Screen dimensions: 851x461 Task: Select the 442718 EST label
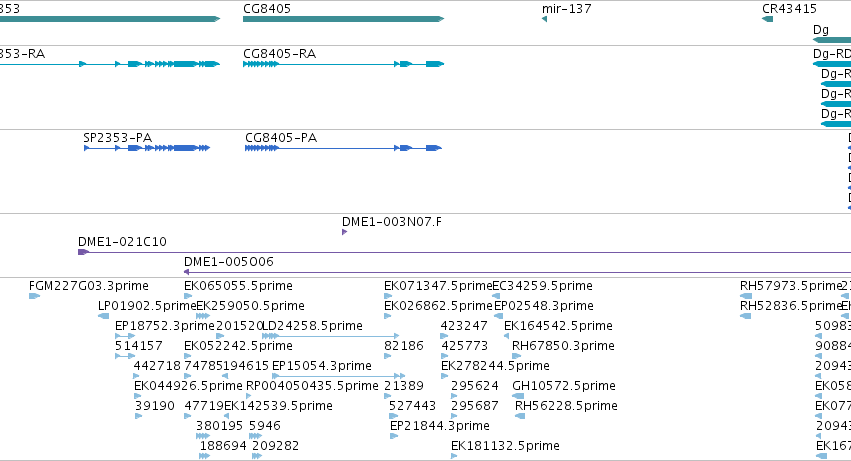click(157, 366)
